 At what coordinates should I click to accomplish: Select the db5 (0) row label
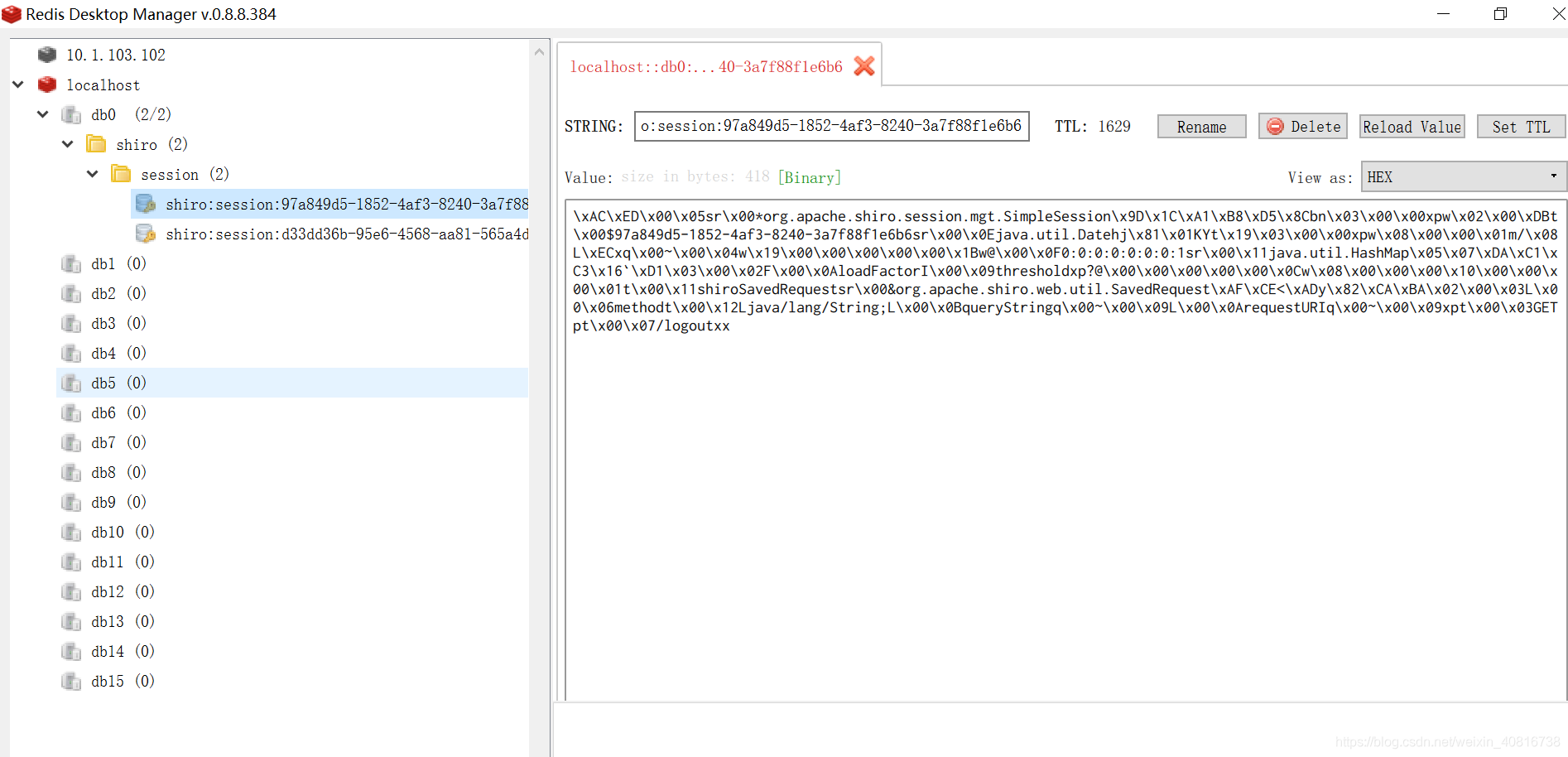point(118,383)
